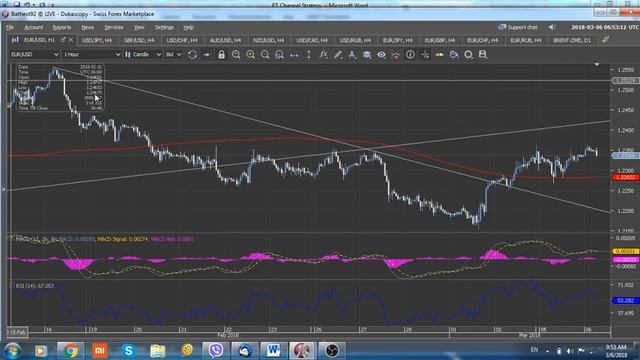Open the Reports menu
640x360 pixels.
[x=62, y=27]
